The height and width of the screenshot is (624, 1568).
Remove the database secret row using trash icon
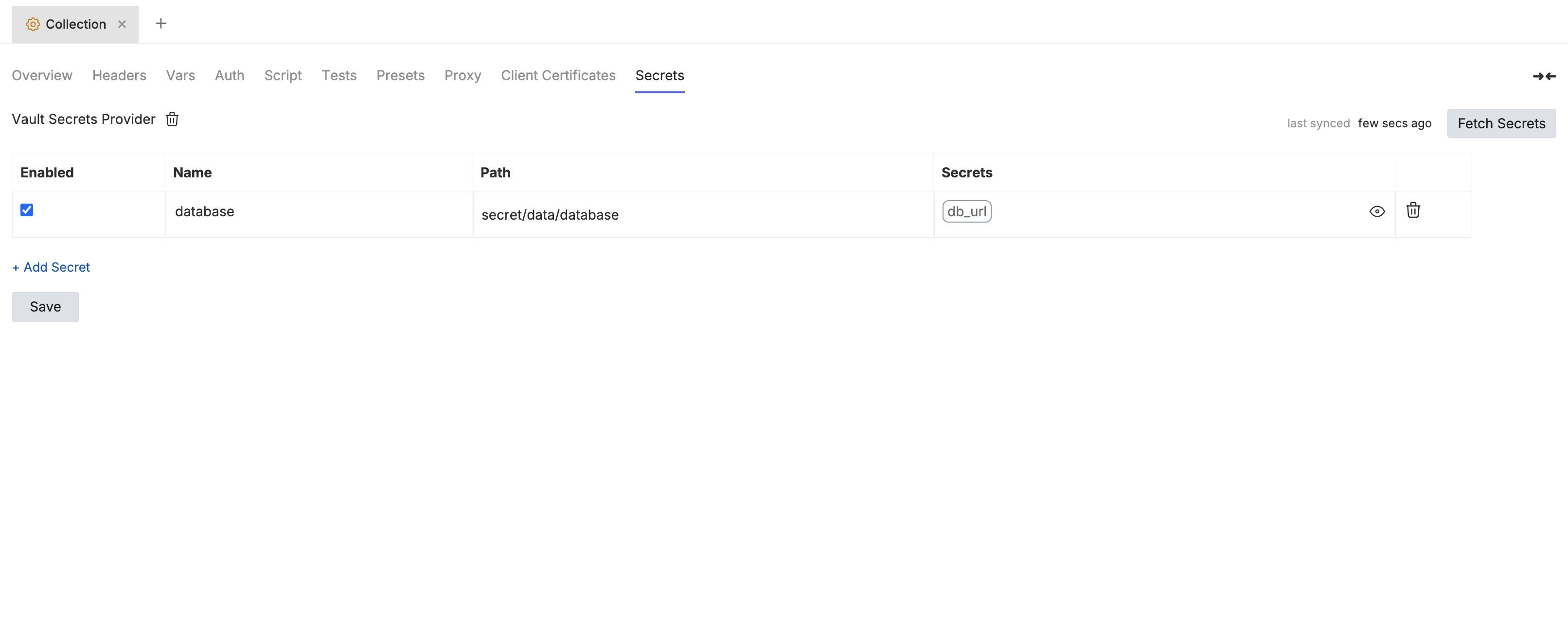click(1413, 210)
